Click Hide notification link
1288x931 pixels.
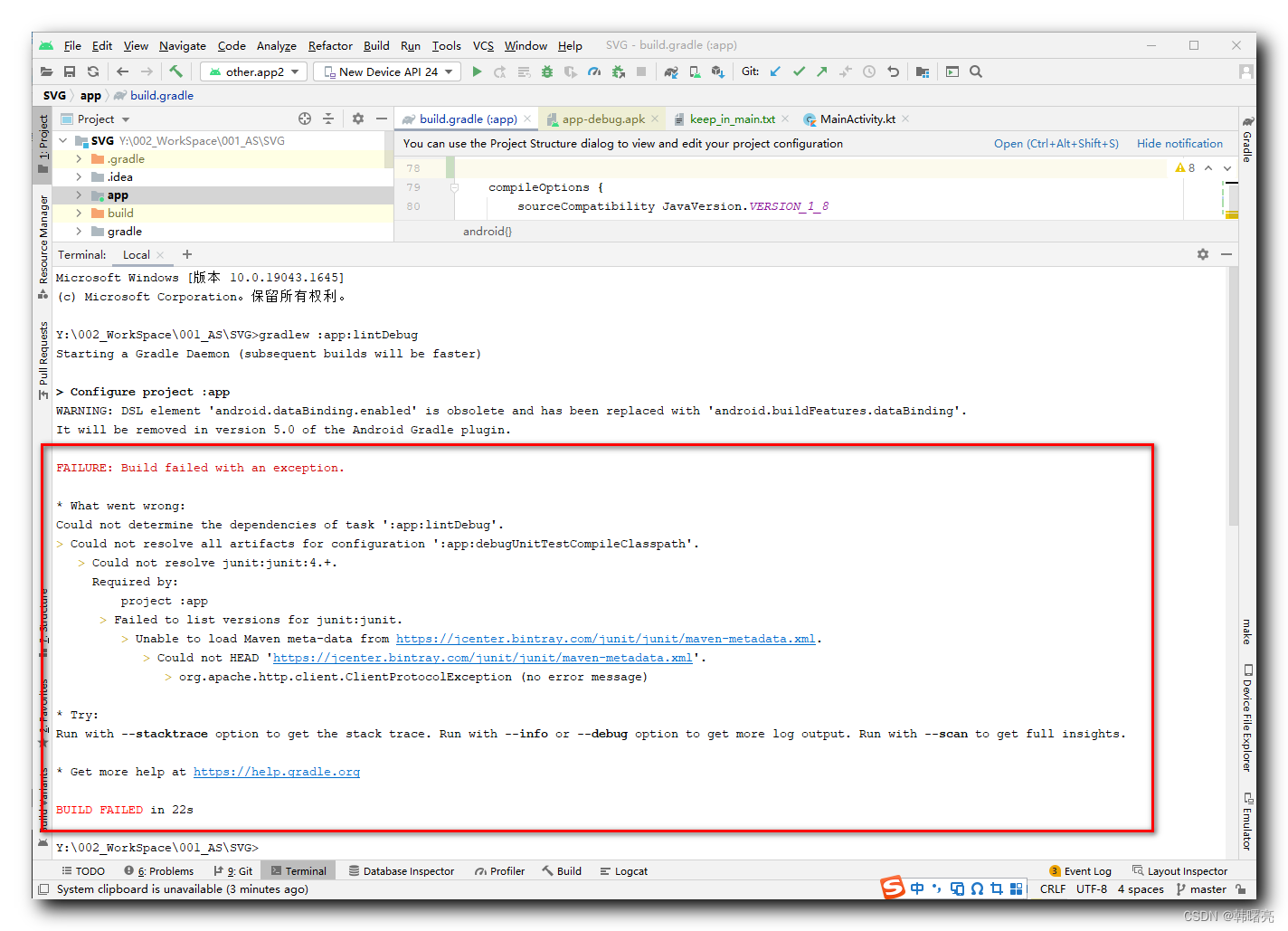tap(1179, 143)
